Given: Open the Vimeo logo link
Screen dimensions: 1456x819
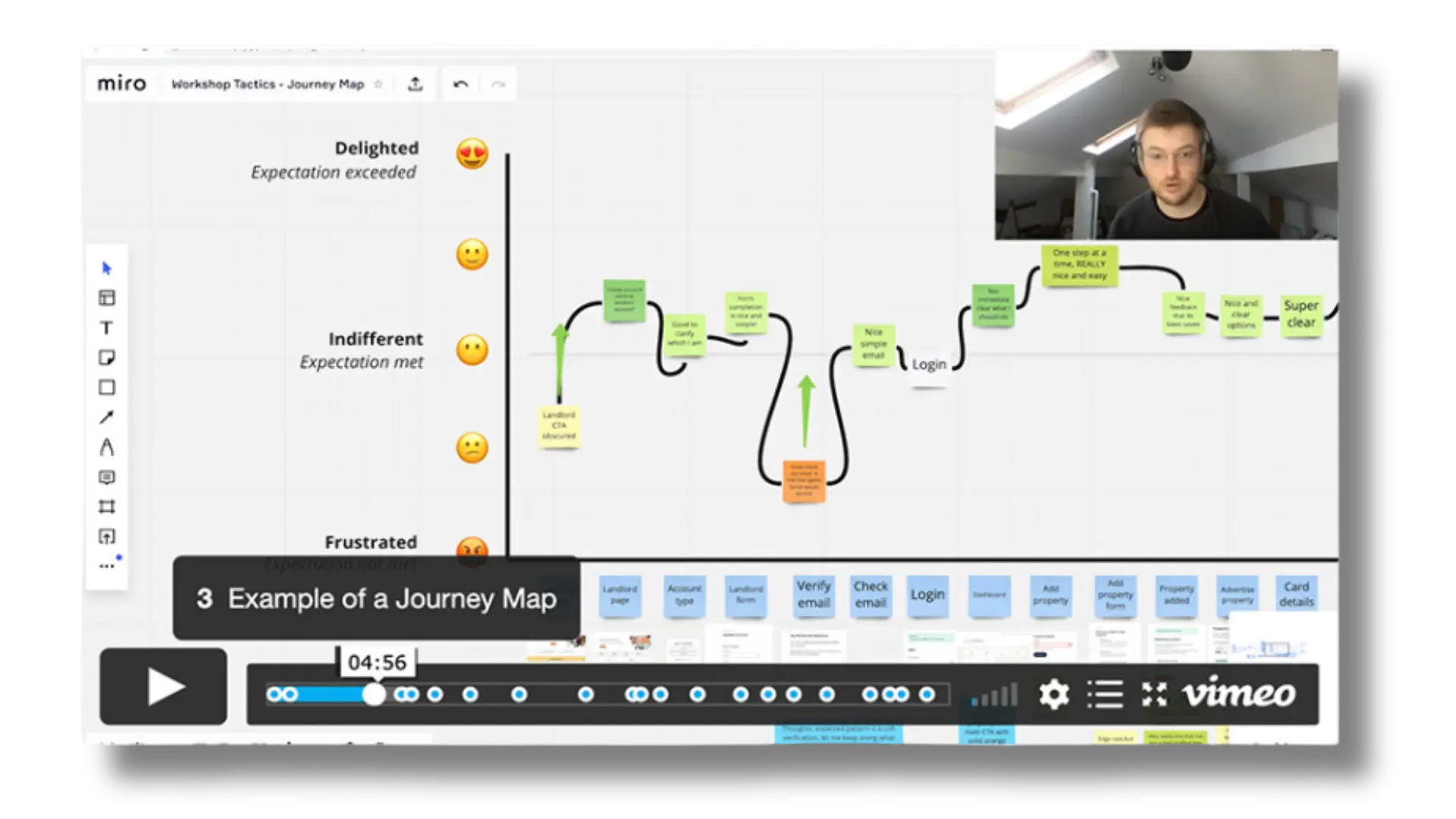Looking at the screenshot, I should coord(1239,694).
